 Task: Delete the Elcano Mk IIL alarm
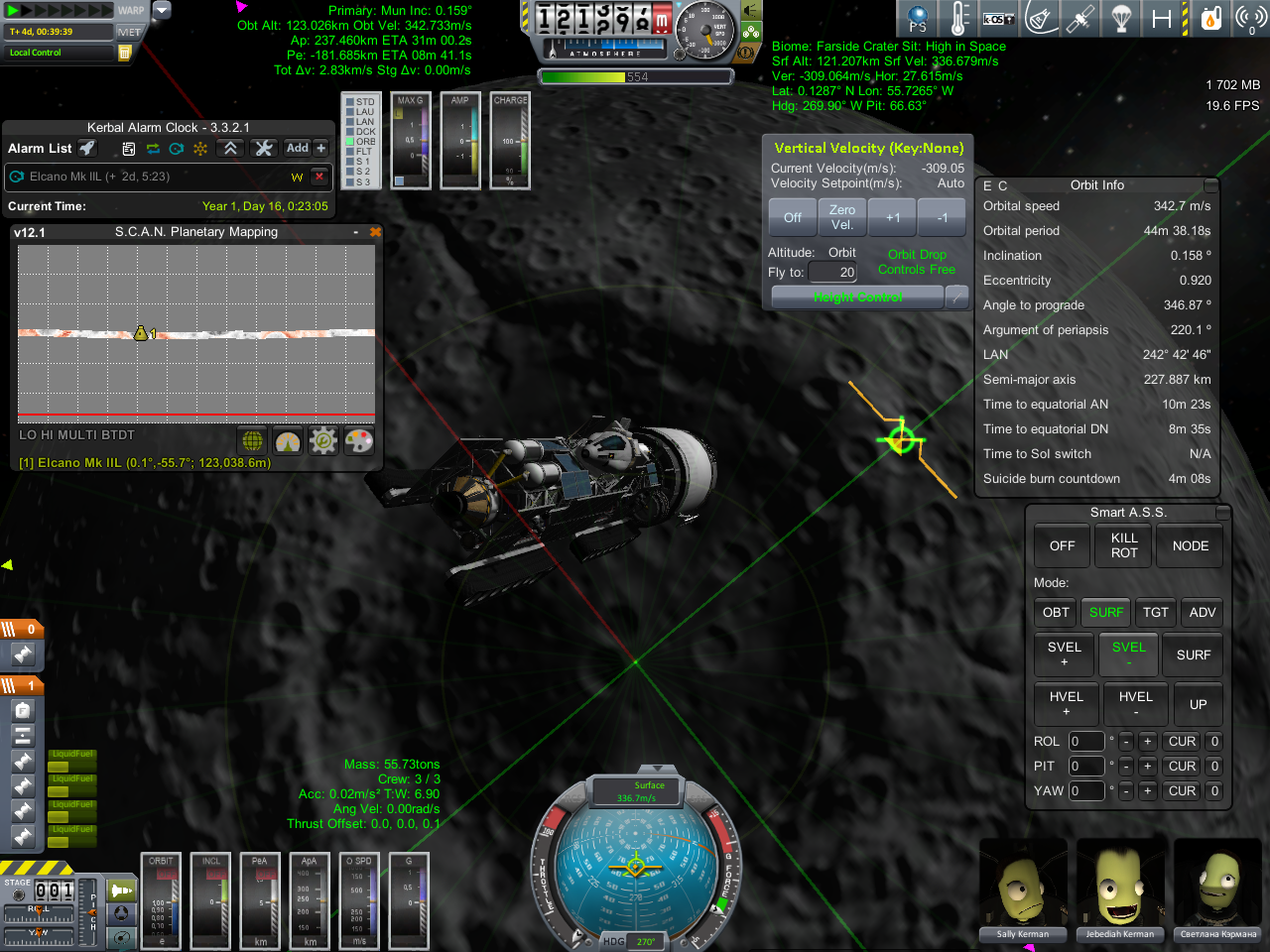[x=318, y=177]
